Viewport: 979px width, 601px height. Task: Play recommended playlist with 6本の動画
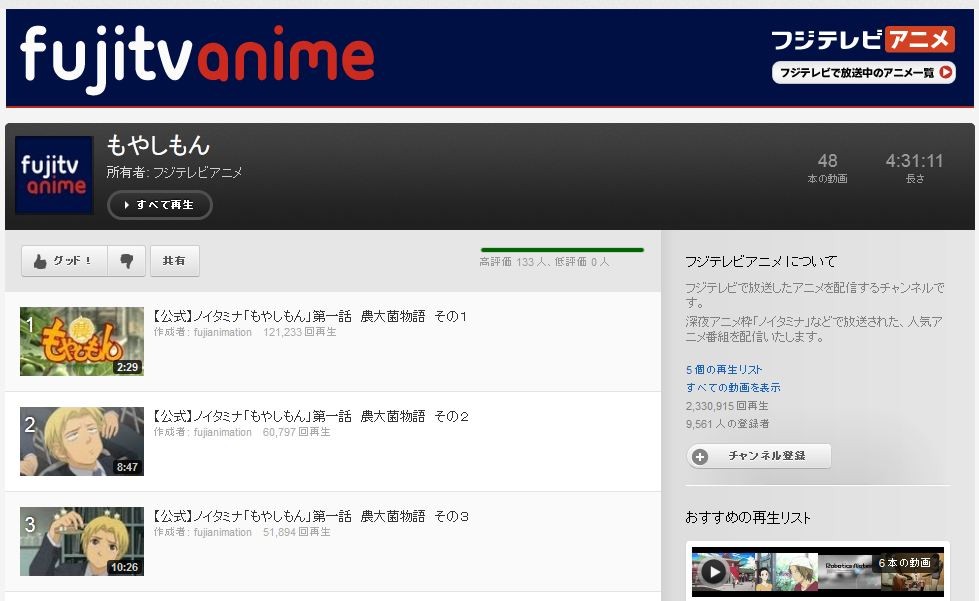click(x=818, y=572)
